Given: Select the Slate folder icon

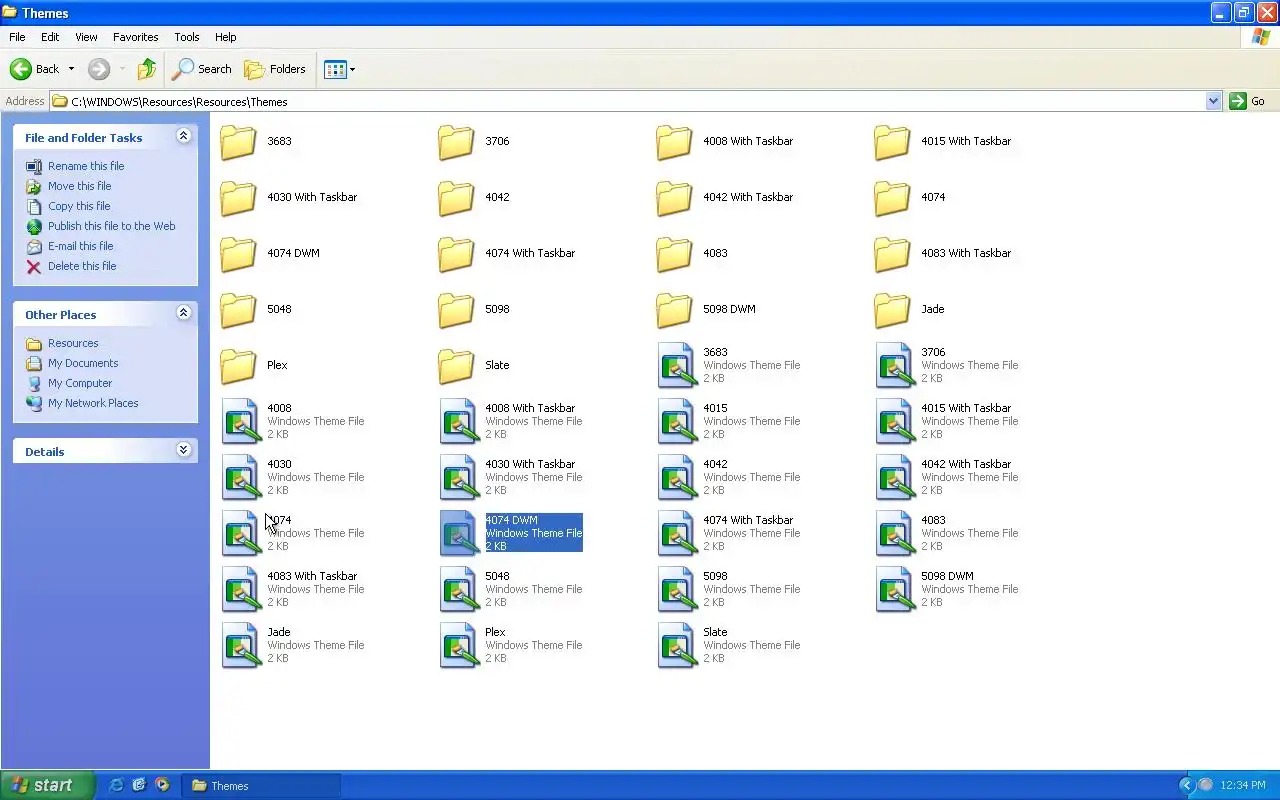Looking at the screenshot, I should pyautogui.click(x=456, y=365).
